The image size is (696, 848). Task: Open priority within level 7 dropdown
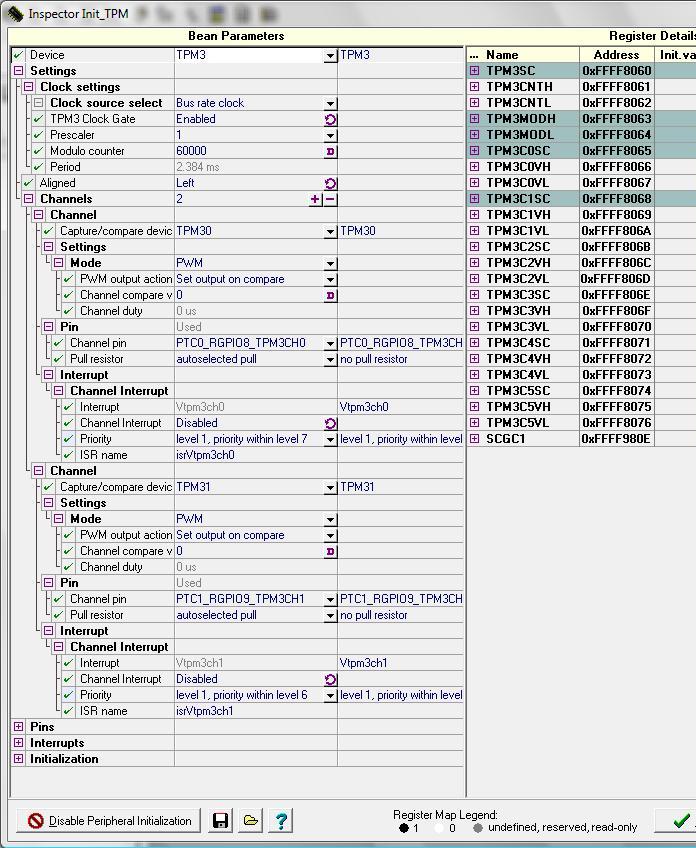330,440
